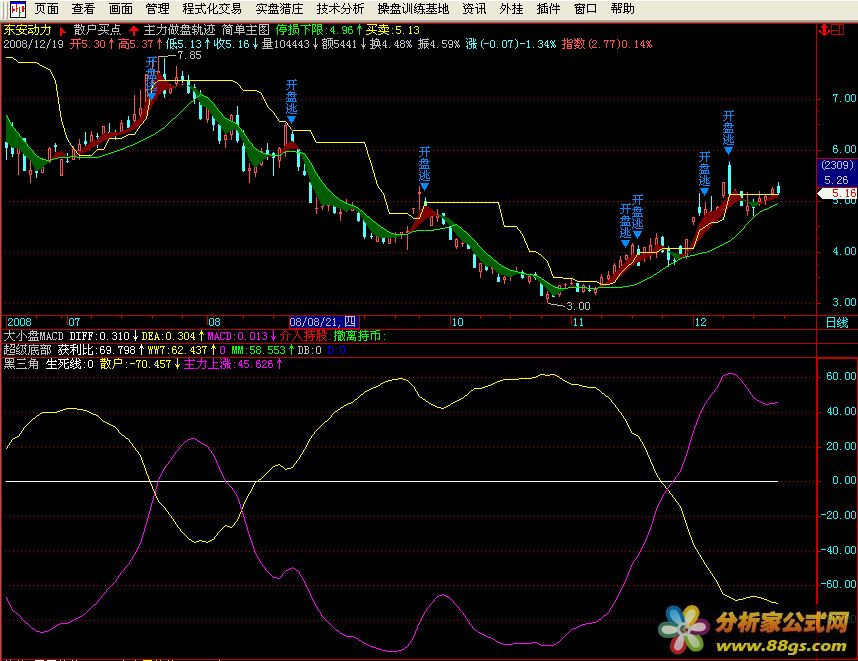Click the 主力上涨:45.626 value
858x661 pixels.
click(228, 364)
